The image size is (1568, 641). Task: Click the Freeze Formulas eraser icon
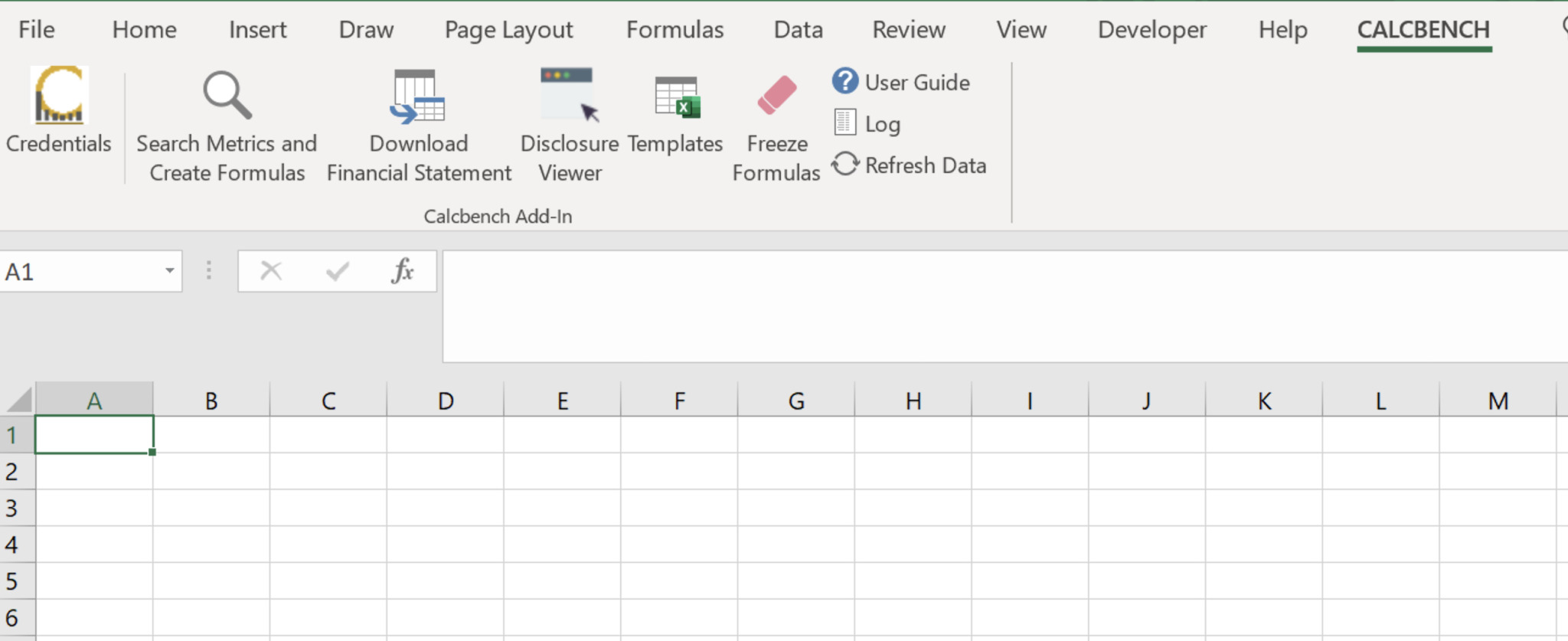(x=776, y=96)
